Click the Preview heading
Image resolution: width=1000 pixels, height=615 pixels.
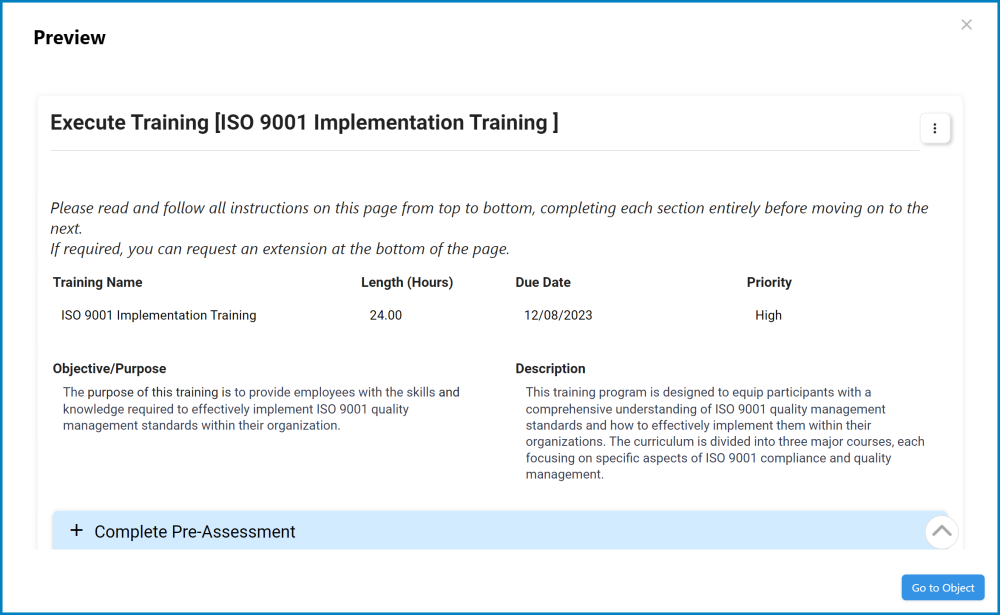pos(69,37)
